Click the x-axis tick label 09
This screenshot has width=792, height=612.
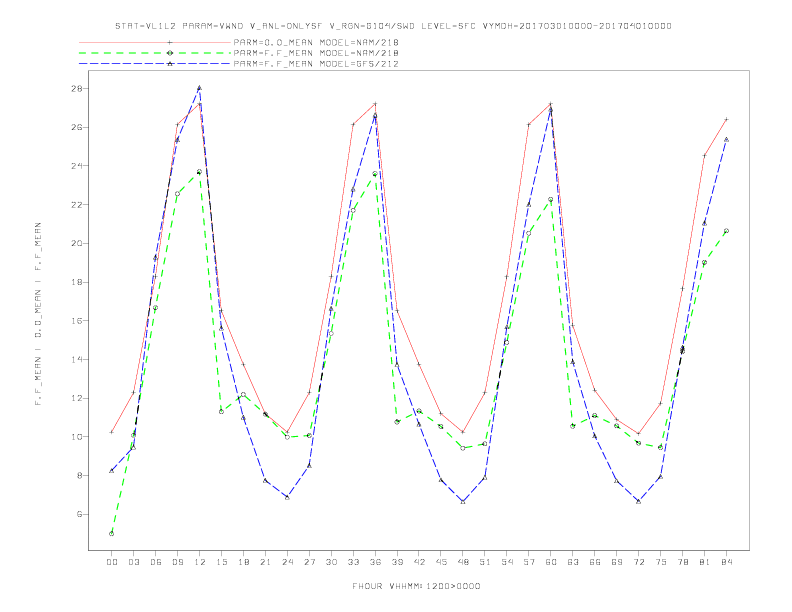tap(177, 562)
